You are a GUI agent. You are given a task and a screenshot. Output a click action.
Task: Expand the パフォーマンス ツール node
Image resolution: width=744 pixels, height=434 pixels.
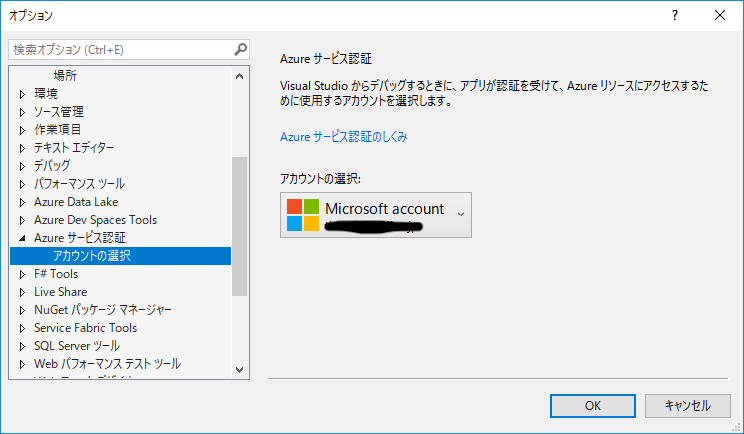22,185
